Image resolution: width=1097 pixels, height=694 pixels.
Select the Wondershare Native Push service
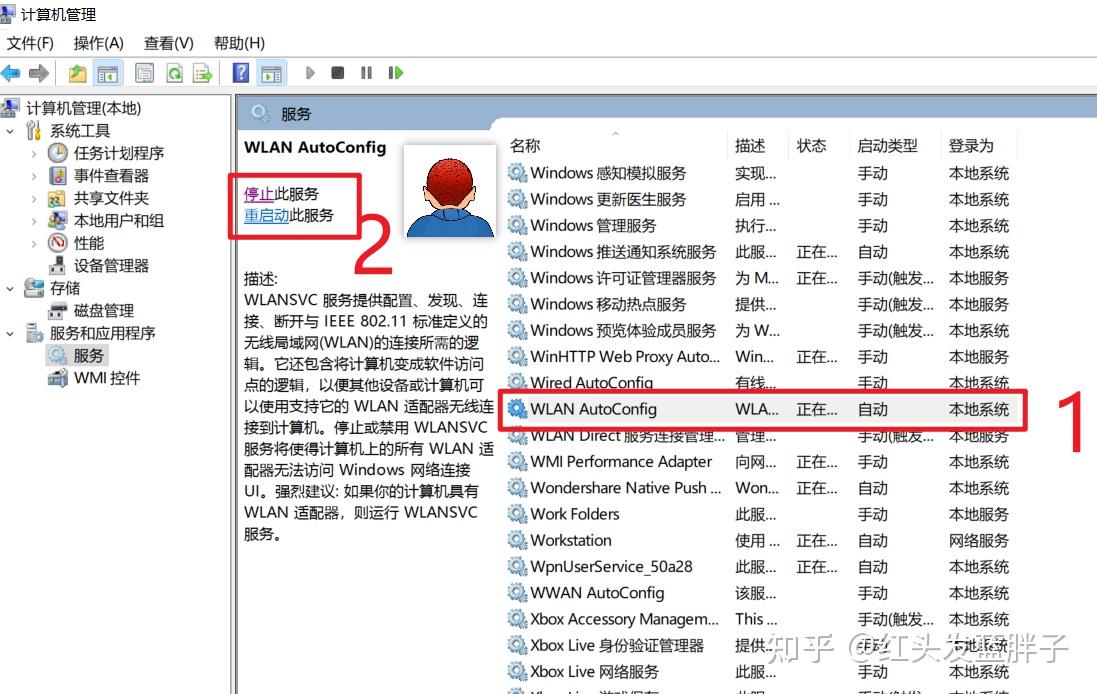(763, 488)
